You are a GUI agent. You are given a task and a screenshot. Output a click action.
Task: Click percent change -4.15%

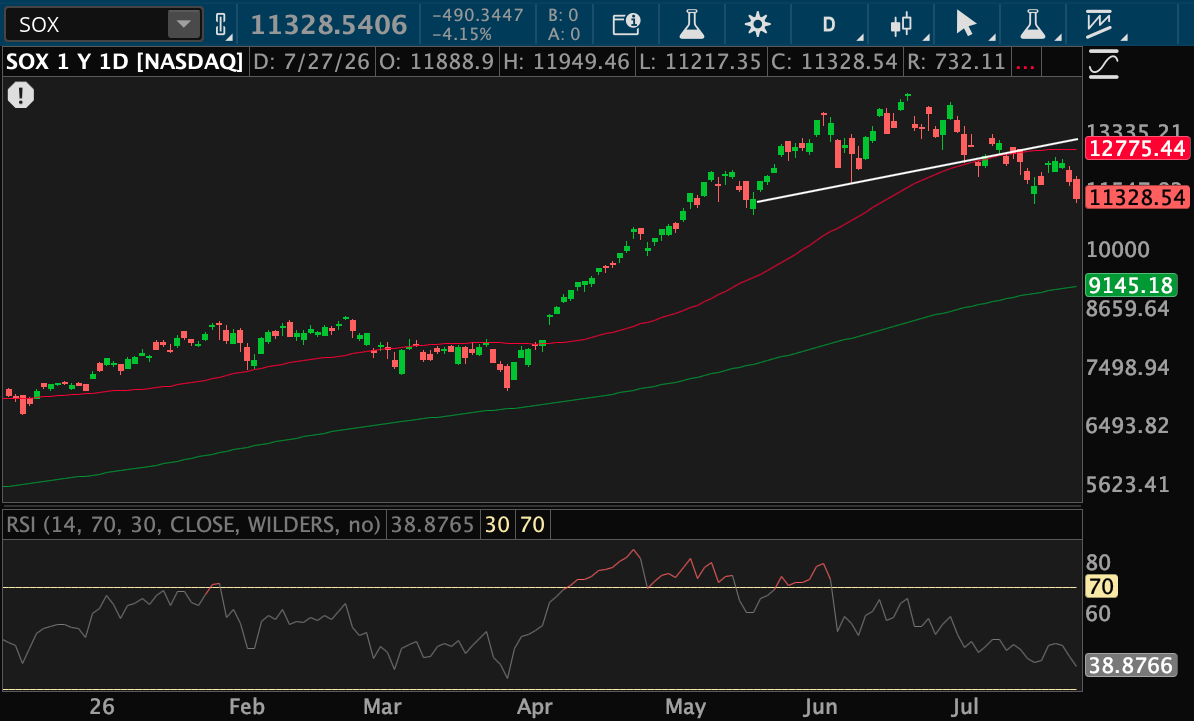462,34
